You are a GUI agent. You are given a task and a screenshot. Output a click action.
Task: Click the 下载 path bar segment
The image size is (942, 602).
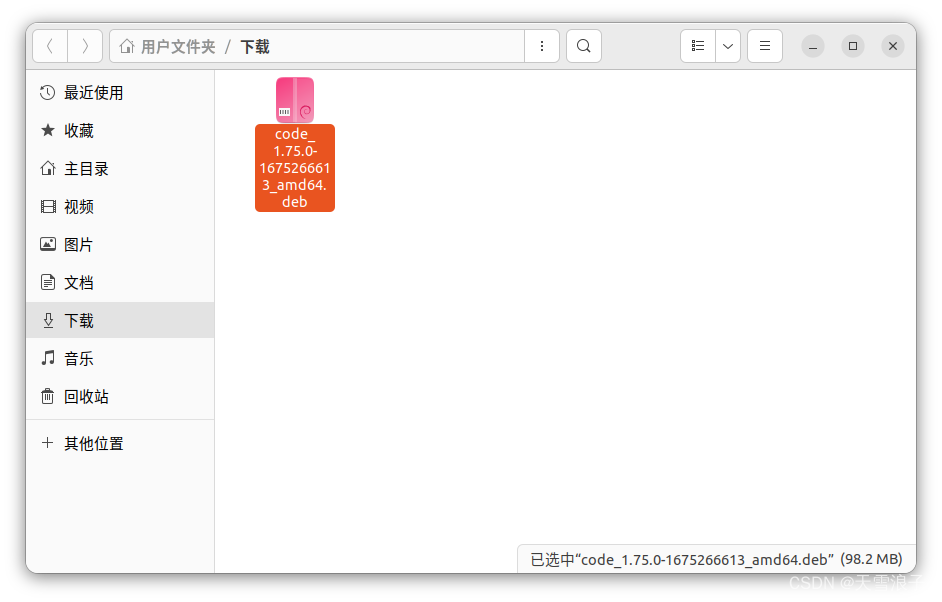click(x=255, y=46)
